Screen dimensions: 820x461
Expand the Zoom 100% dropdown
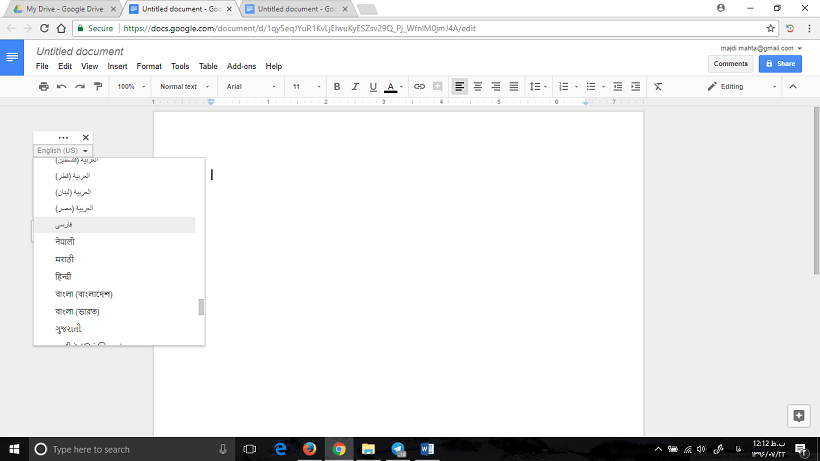(x=130, y=87)
